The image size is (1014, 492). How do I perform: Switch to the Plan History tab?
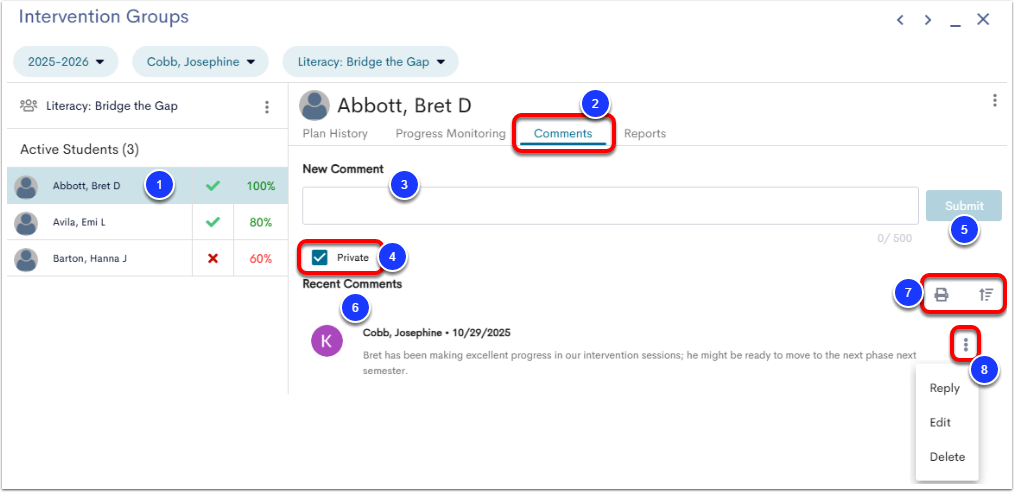tap(335, 134)
